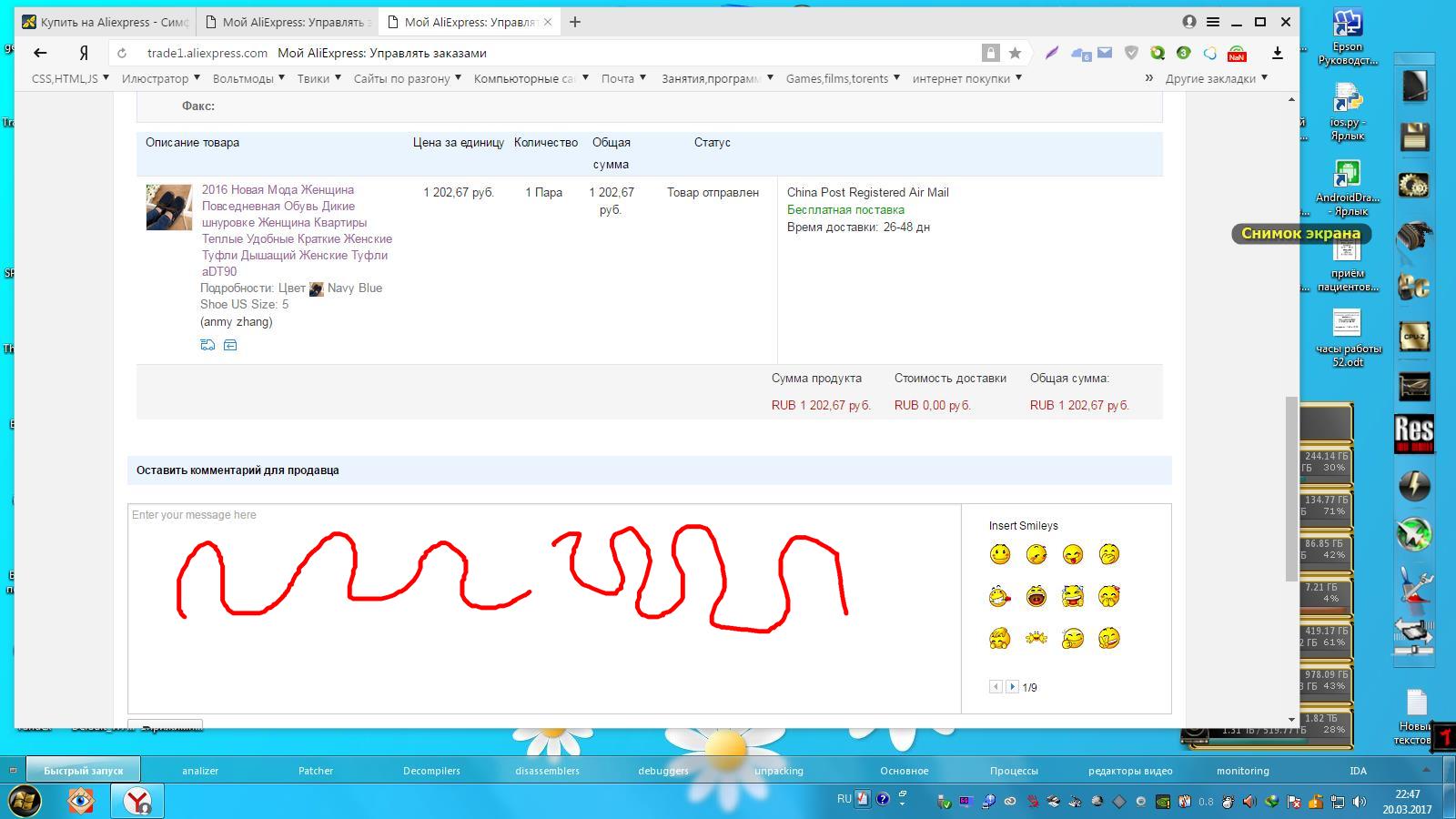The height and width of the screenshot is (819, 1456).
Task: Insert the tongue-out winking smiley
Action: point(1073,554)
